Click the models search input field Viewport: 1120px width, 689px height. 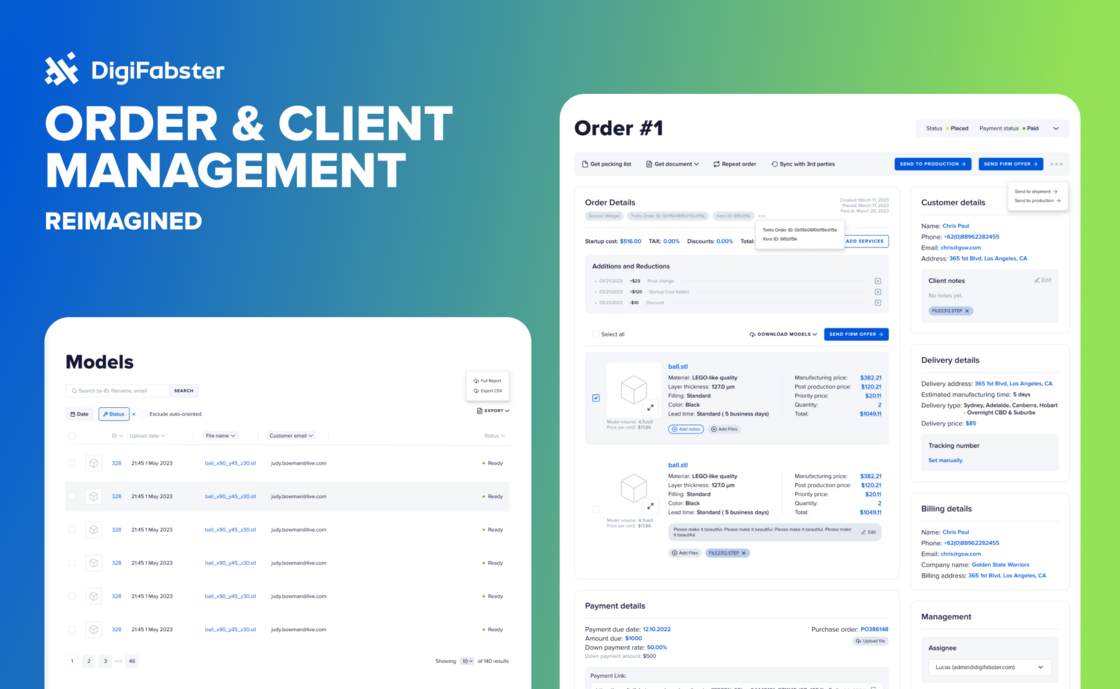(x=120, y=391)
